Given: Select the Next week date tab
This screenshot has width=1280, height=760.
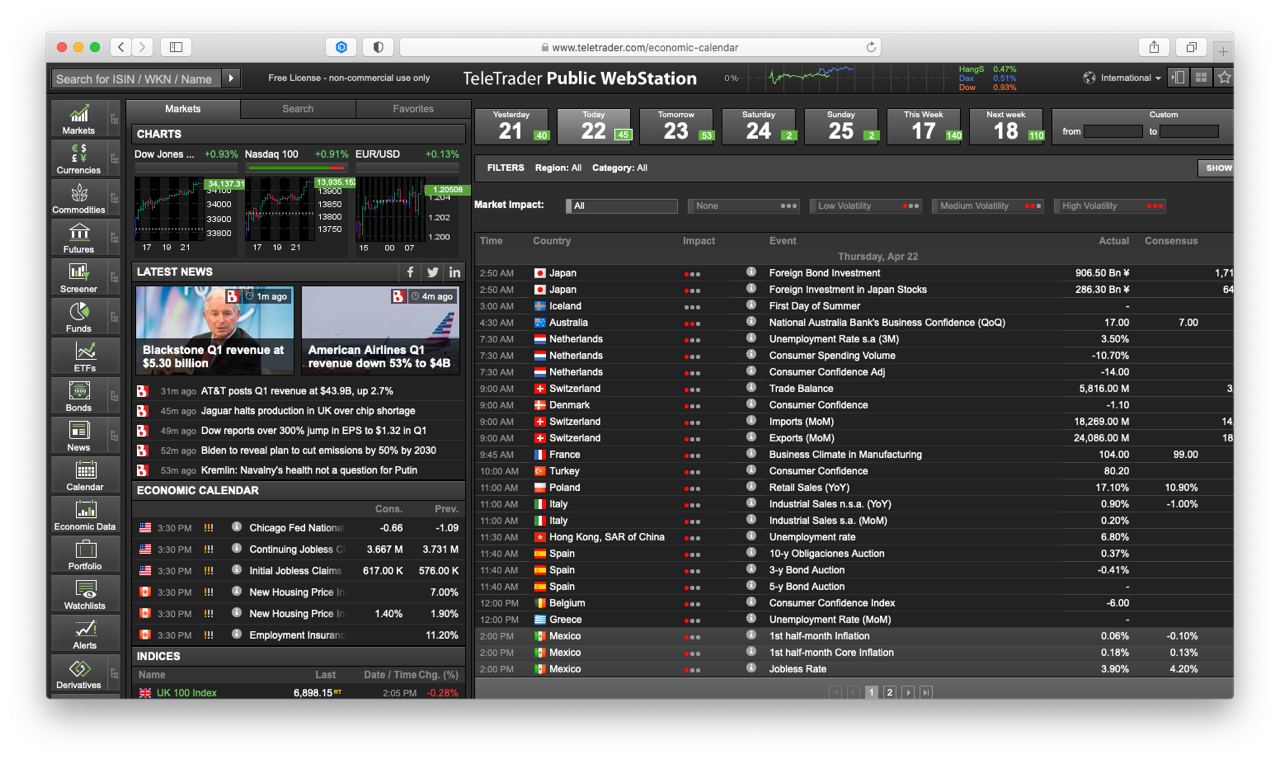Looking at the screenshot, I should coord(1007,126).
